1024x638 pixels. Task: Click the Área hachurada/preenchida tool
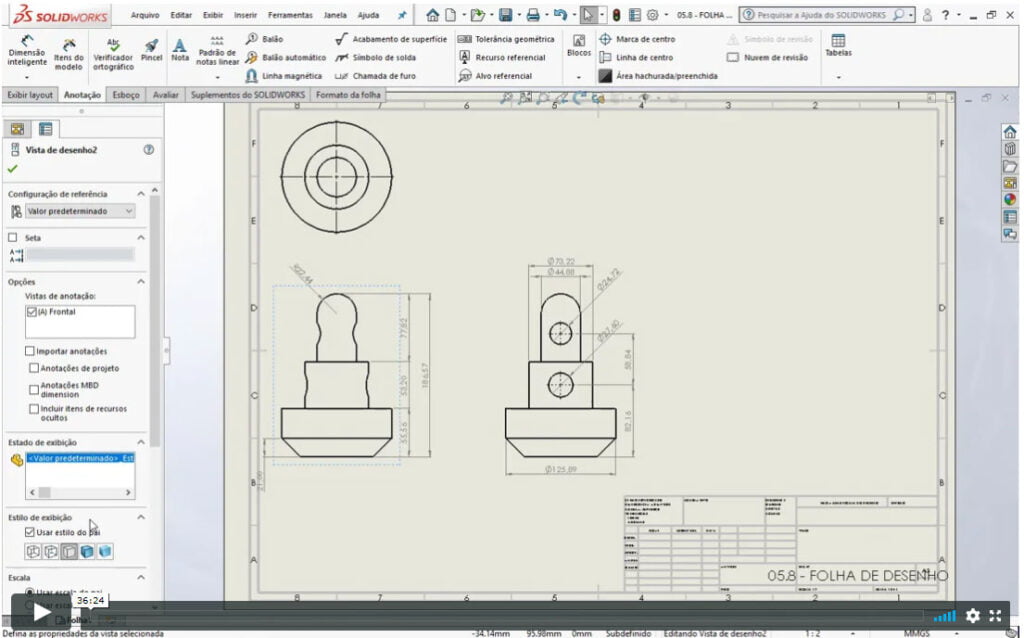pos(658,76)
